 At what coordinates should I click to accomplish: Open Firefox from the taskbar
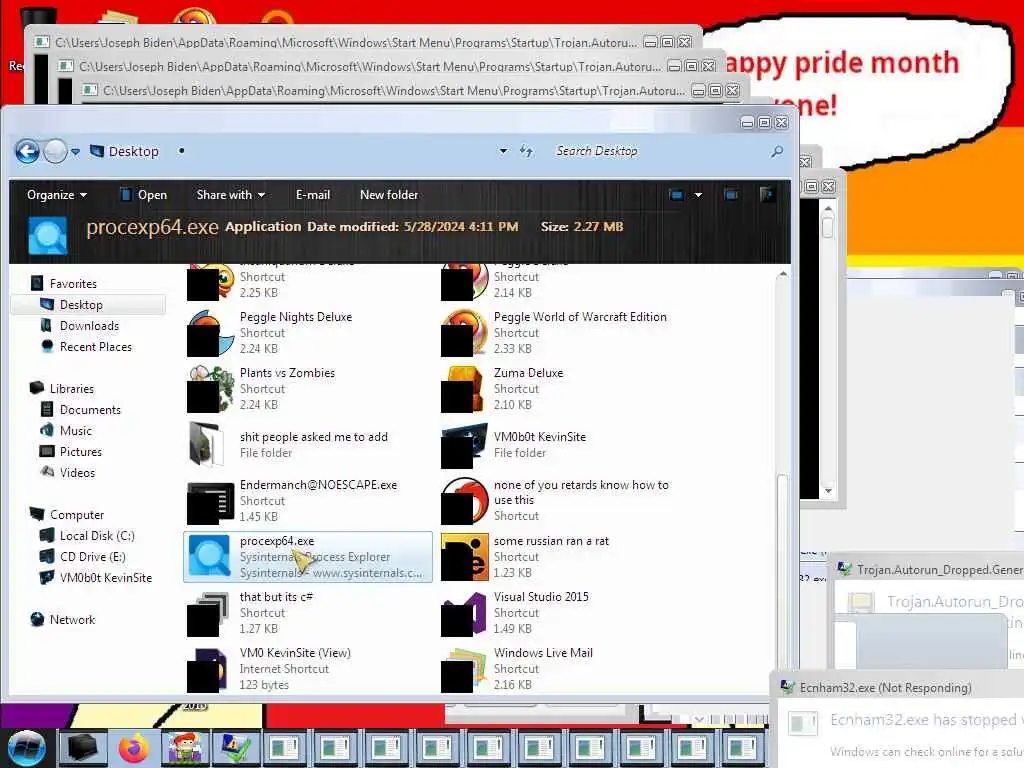(133, 748)
